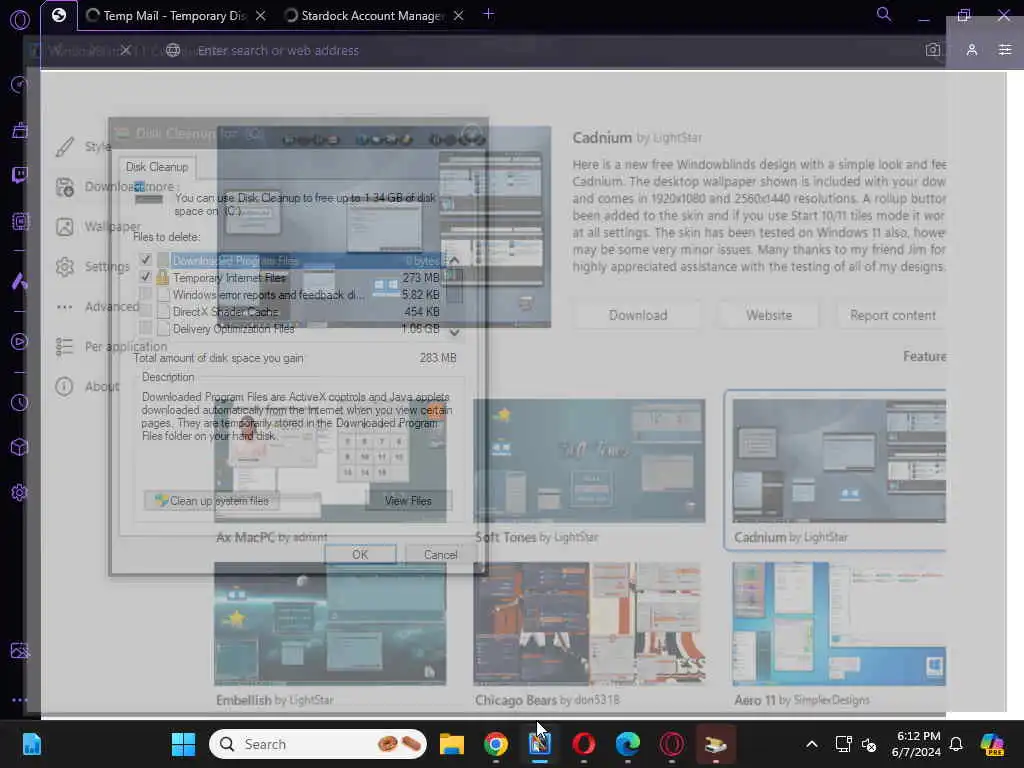Open the clock showing 6:12 PM

point(916,744)
